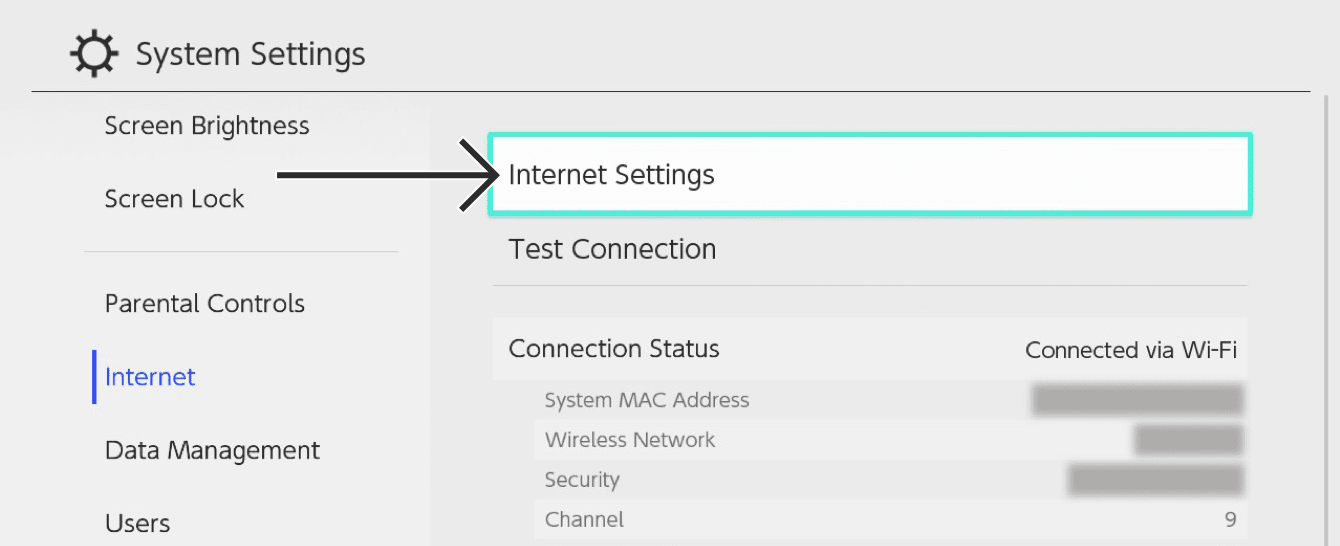The image size is (1340, 546).
Task: Select the Security label
Action: click(582, 480)
